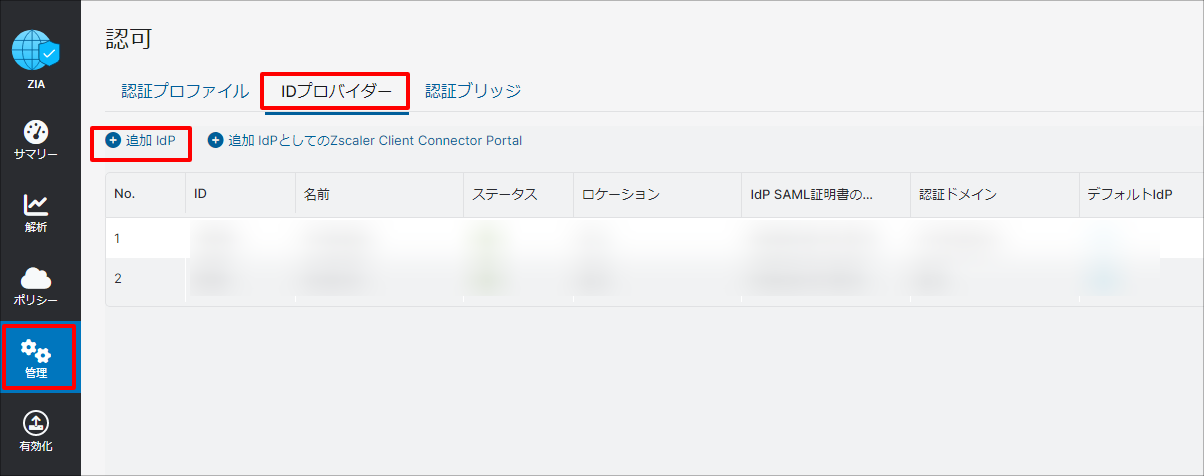The image size is (1204, 476).
Task: Select table row number 2
Action: pyautogui.click(x=655, y=278)
